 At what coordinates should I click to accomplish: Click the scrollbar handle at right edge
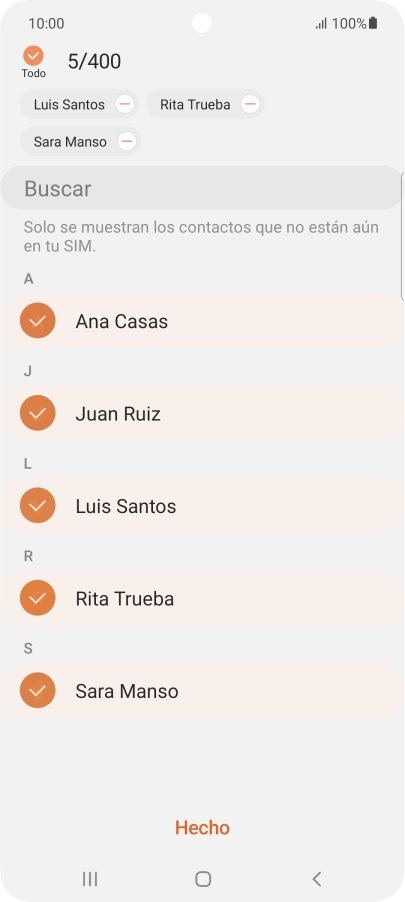(x=402, y=236)
